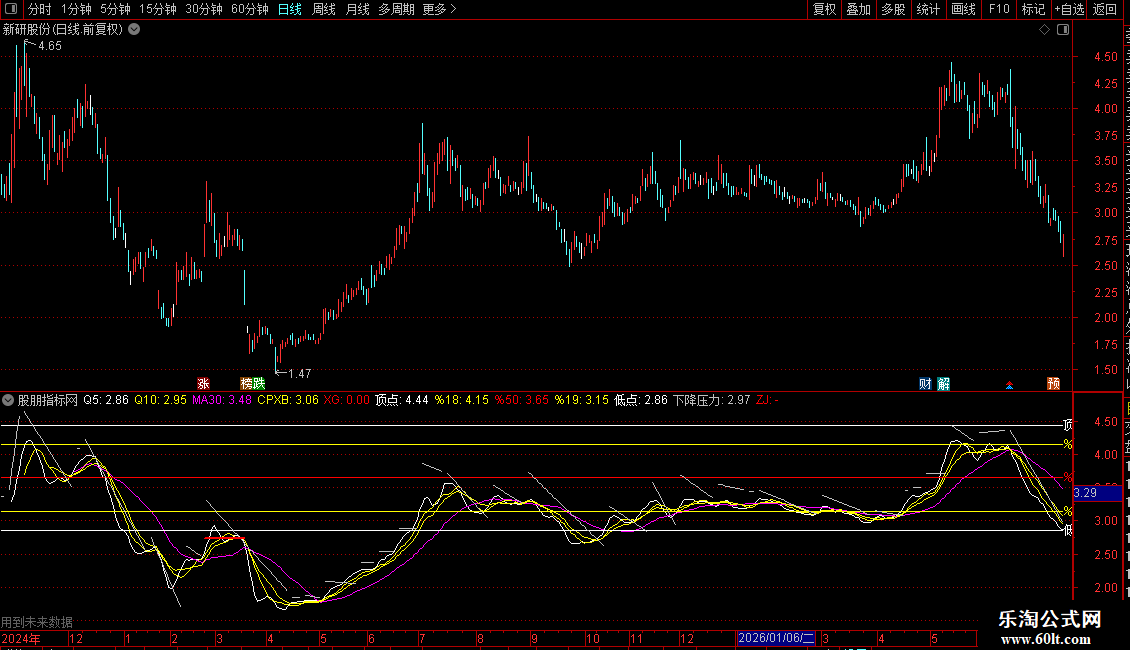Screen dimensions: 1130x650
Task: Select the 60分钟 period tab
Action: tap(250, 9)
